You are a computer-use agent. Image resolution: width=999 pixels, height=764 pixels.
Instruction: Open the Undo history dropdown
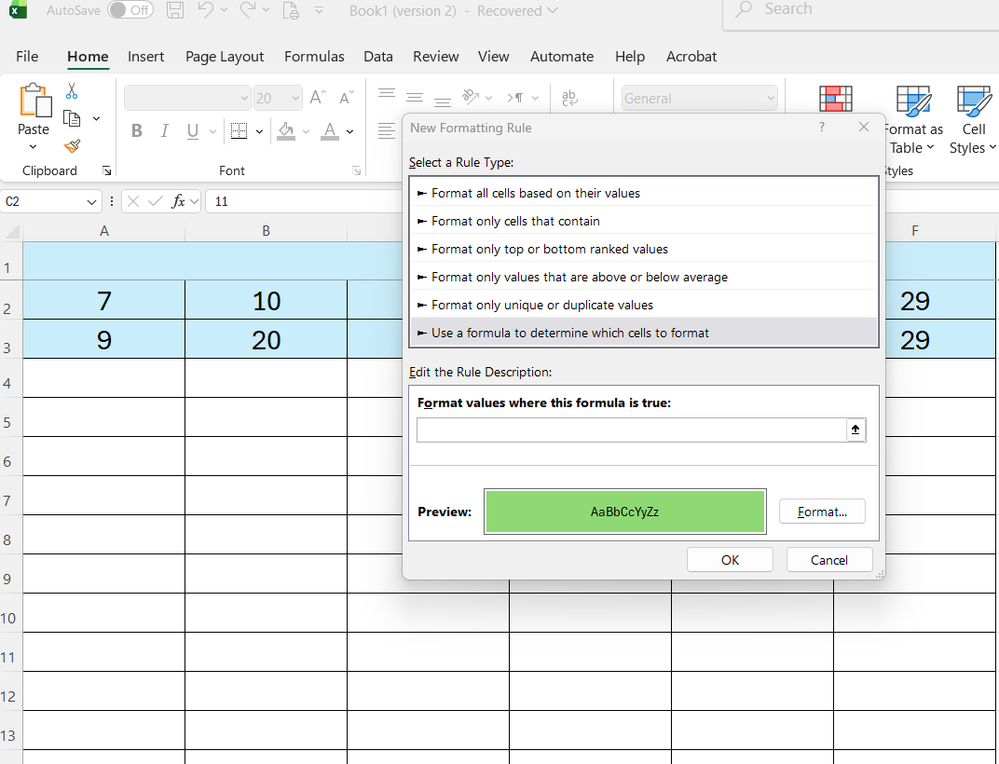tap(224, 10)
